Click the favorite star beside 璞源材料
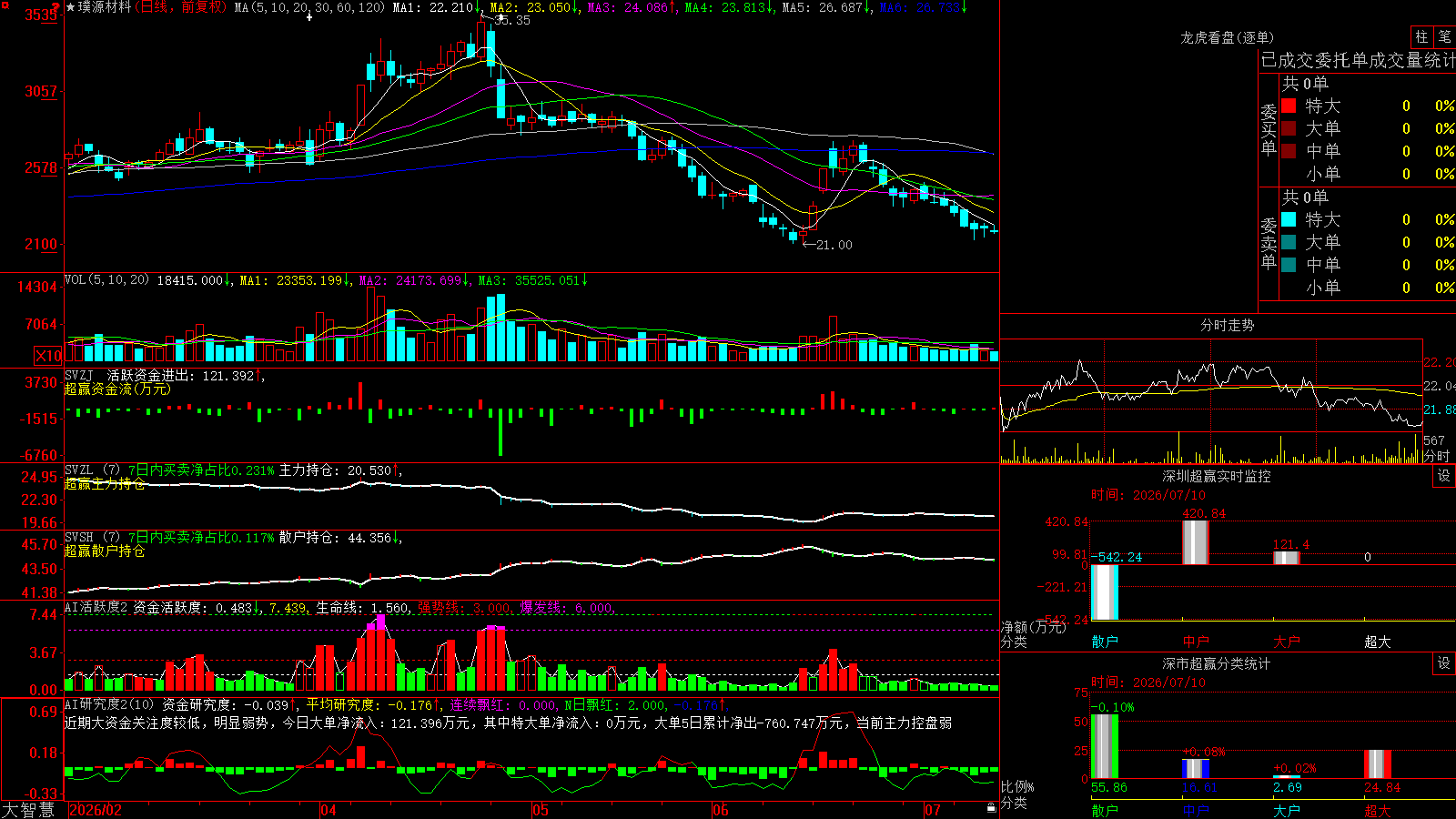Screen dimensions: 1456x819 [71, 7]
